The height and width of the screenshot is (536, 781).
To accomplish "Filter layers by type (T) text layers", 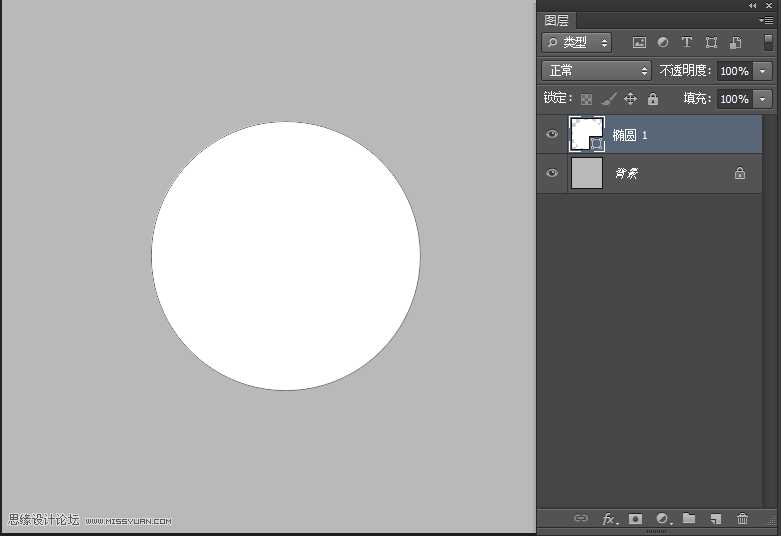I will [687, 43].
